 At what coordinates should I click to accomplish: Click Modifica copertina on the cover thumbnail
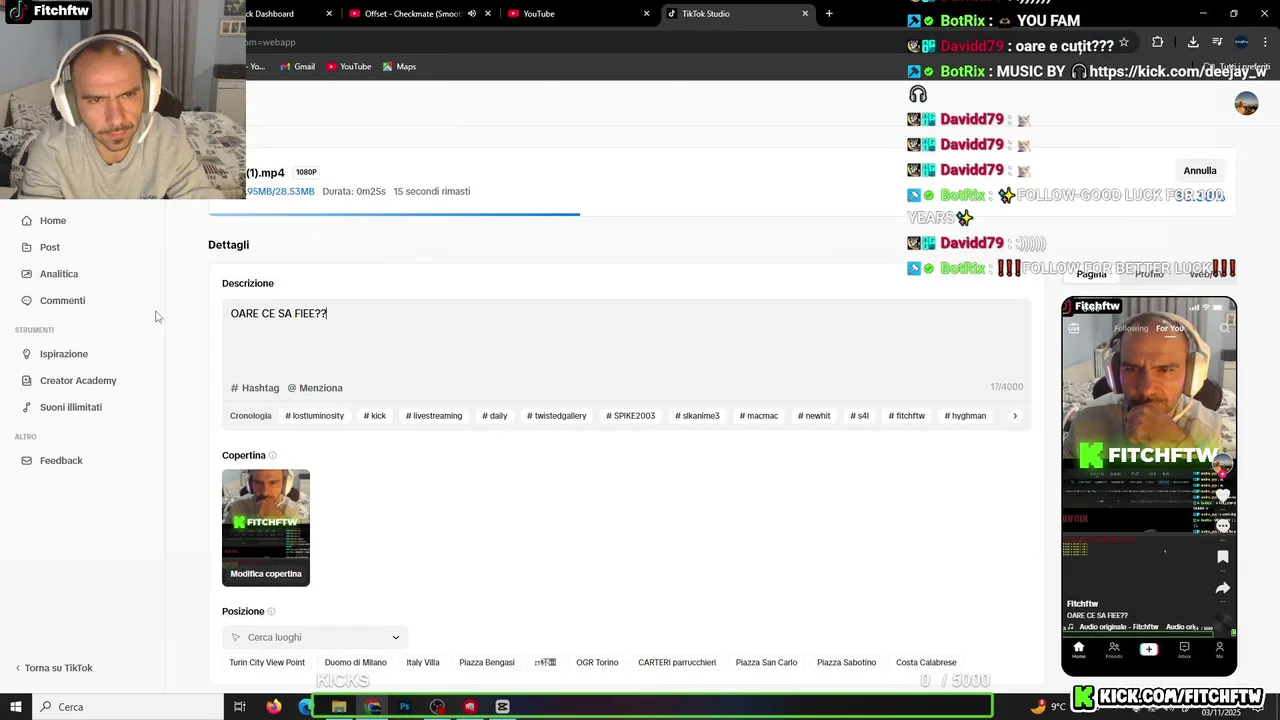(266, 574)
